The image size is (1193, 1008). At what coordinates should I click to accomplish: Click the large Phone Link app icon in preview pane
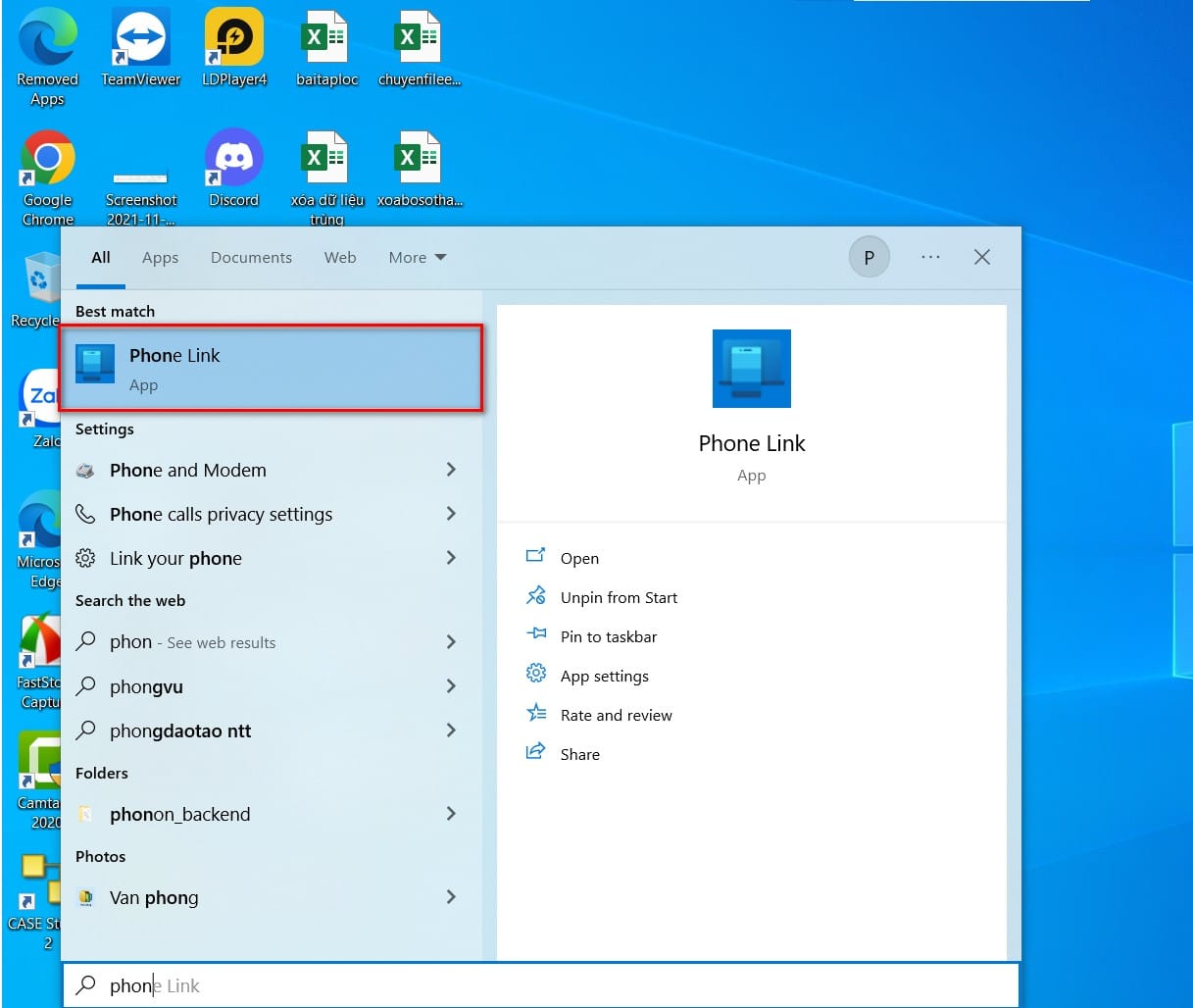coord(752,369)
